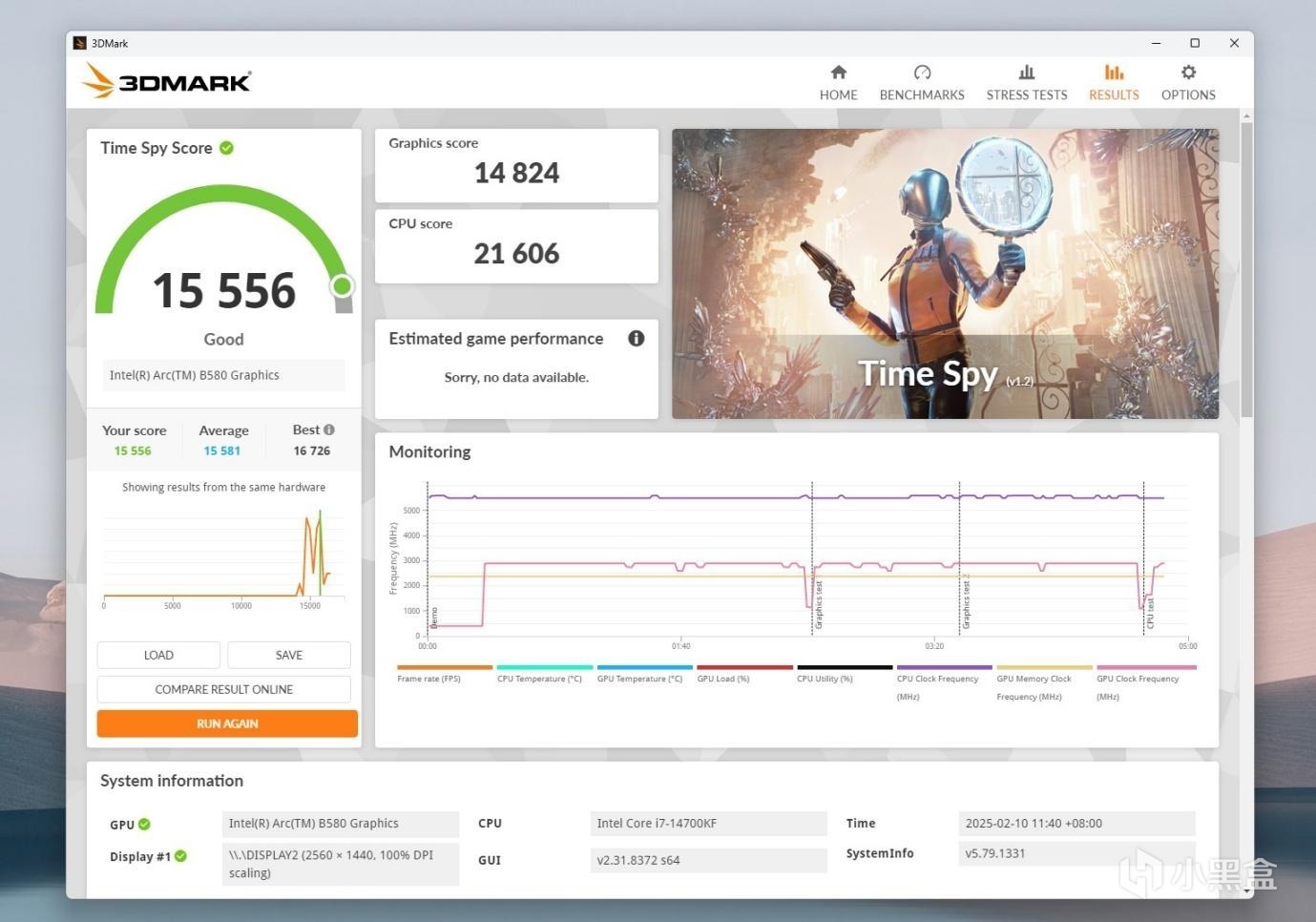This screenshot has width=1316, height=922.
Task: Click the Time Spy artwork thumbnail
Action: 945,274
